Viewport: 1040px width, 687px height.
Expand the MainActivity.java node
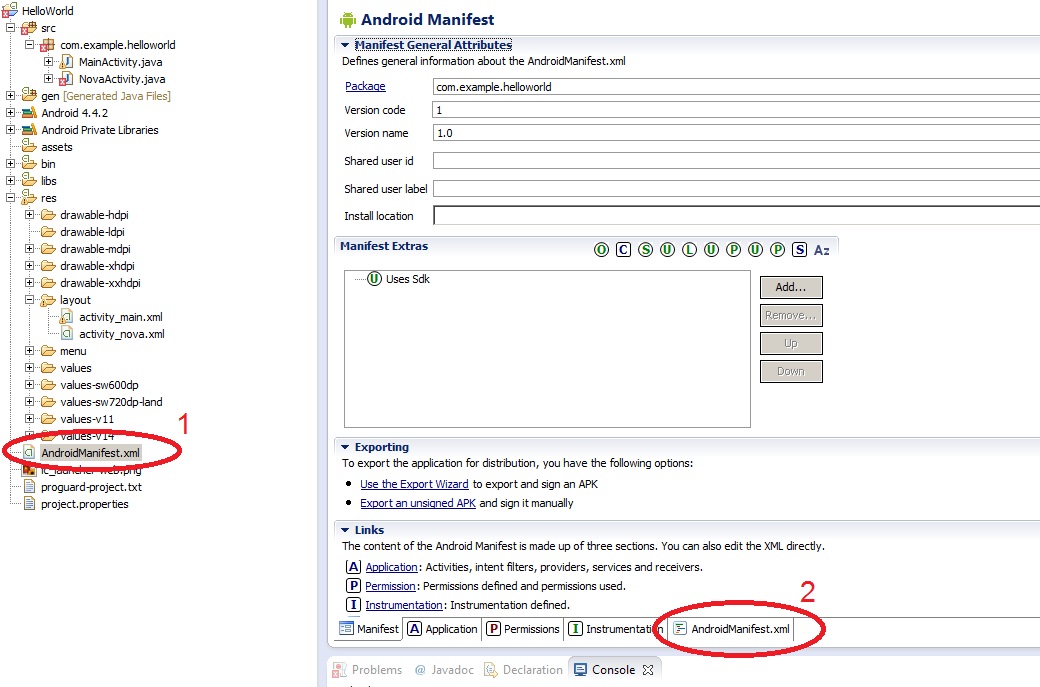click(x=48, y=62)
